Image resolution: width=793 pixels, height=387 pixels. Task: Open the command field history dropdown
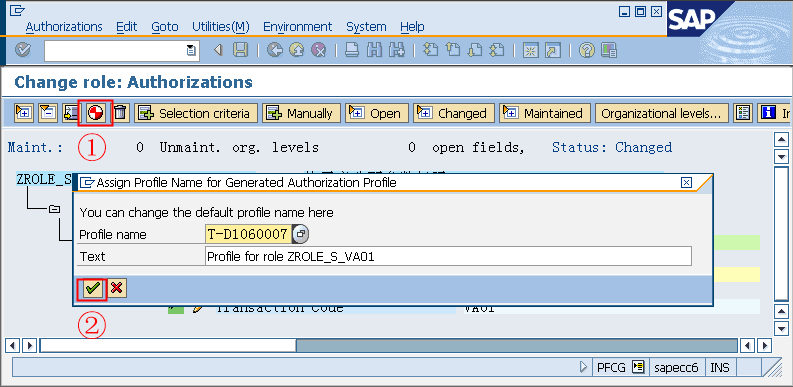coord(191,50)
